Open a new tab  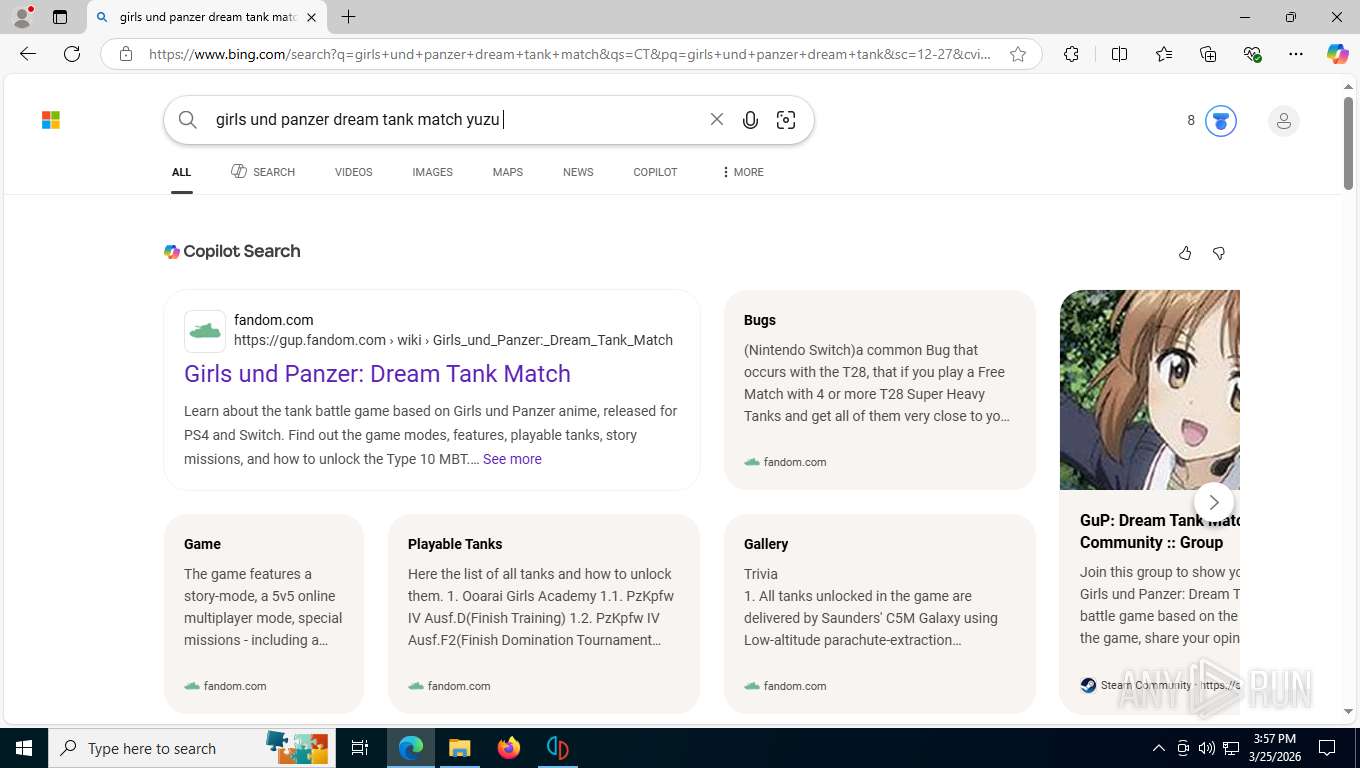click(x=348, y=17)
